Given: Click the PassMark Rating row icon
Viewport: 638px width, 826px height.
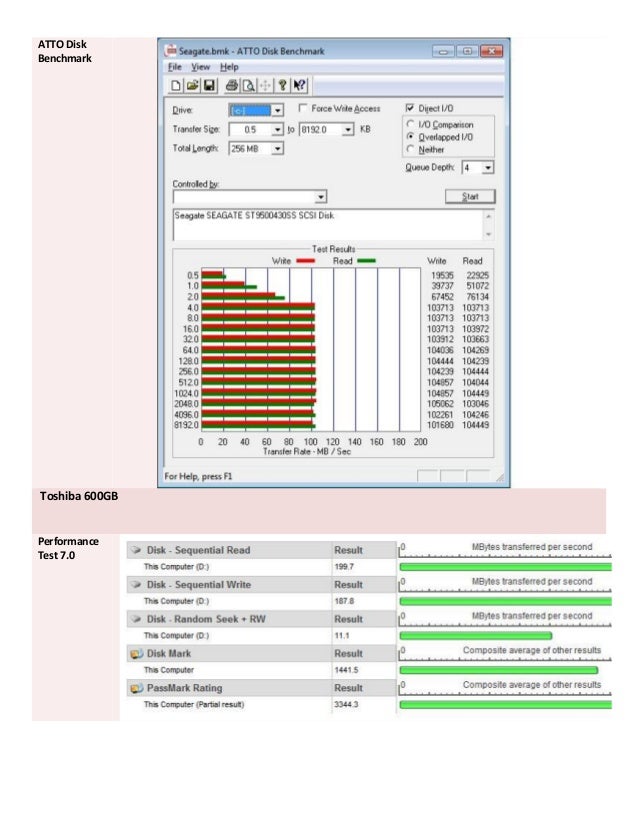Looking at the screenshot, I should [136, 688].
